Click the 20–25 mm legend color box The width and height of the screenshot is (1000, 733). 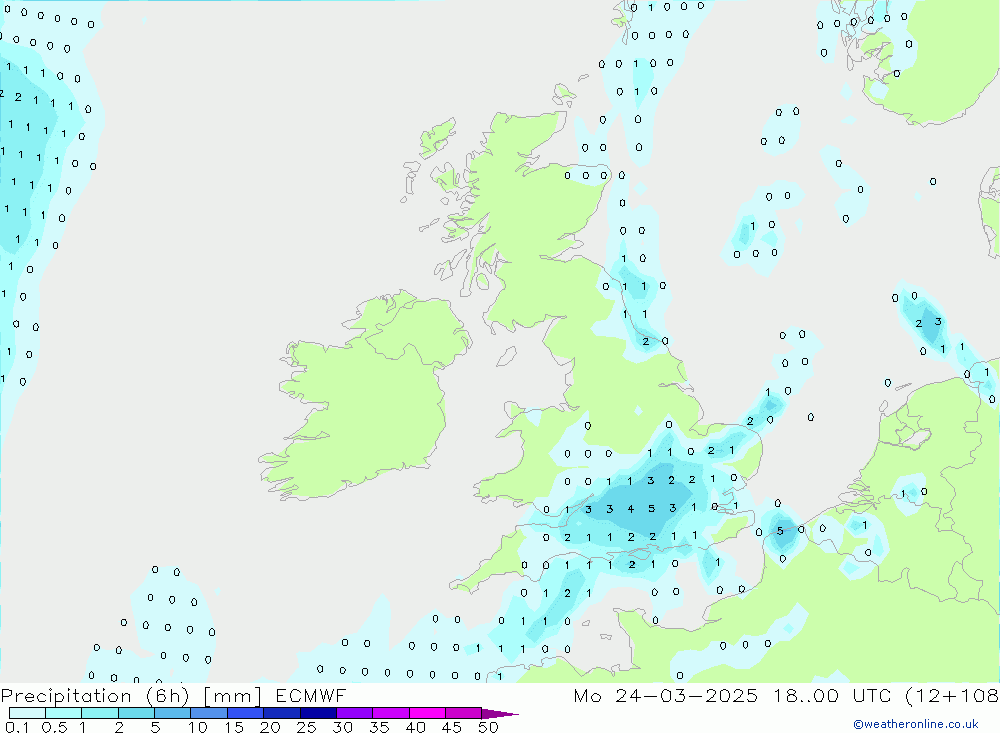(282, 713)
